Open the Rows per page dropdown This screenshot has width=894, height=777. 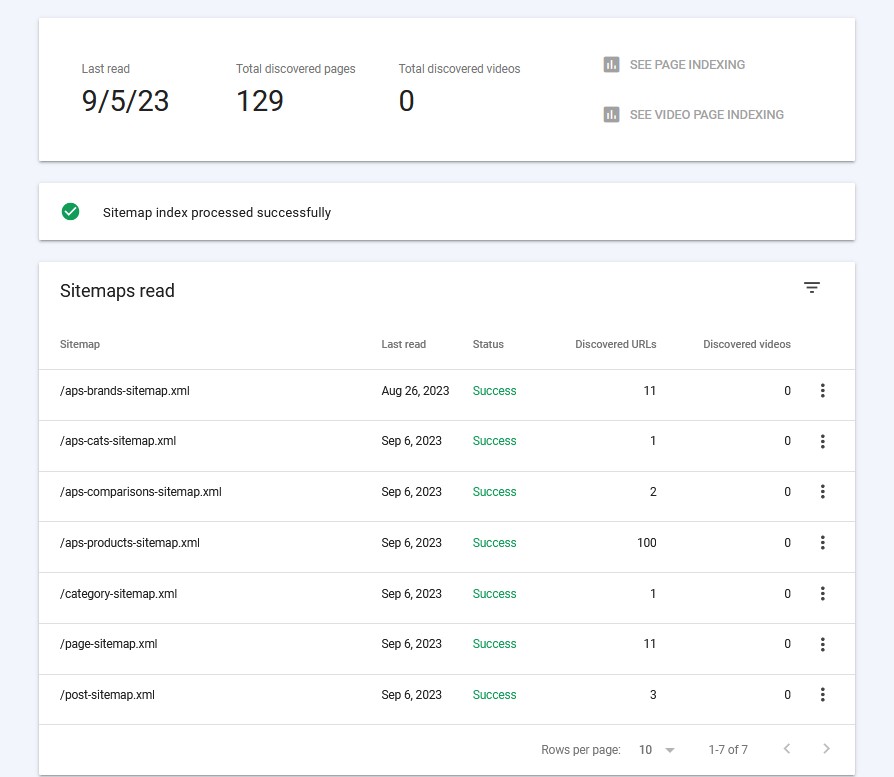[x=657, y=750]
